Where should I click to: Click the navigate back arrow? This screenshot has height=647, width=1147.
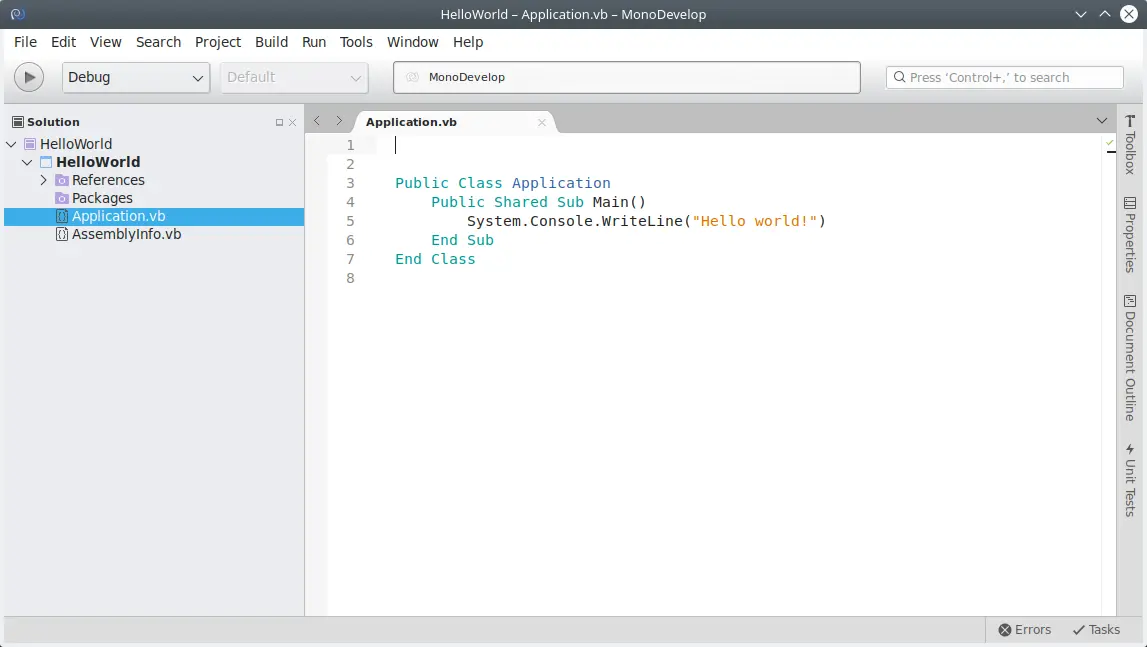316,120
